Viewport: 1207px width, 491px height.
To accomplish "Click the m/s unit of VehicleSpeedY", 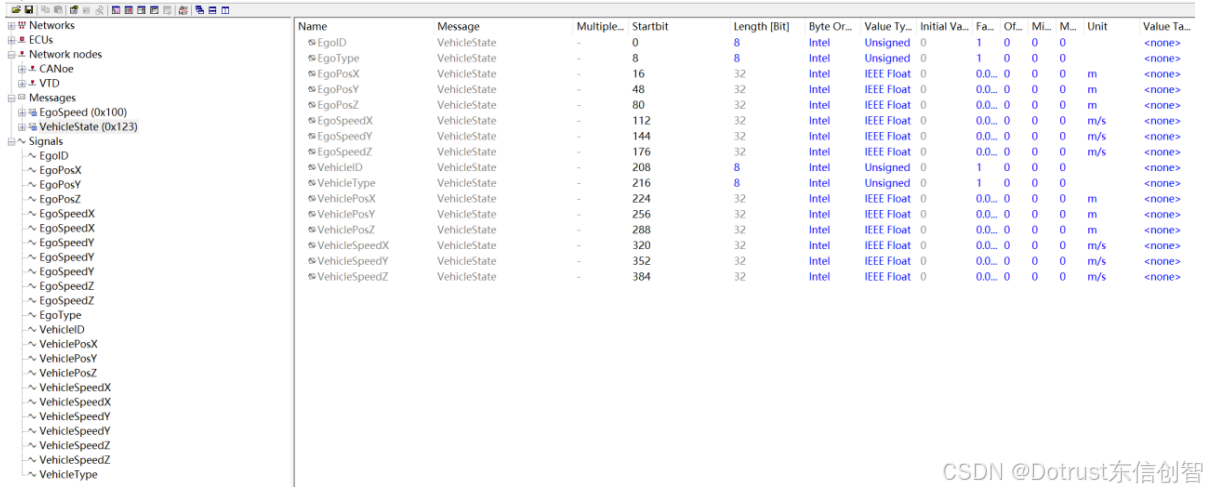I will click(1096, 261).
